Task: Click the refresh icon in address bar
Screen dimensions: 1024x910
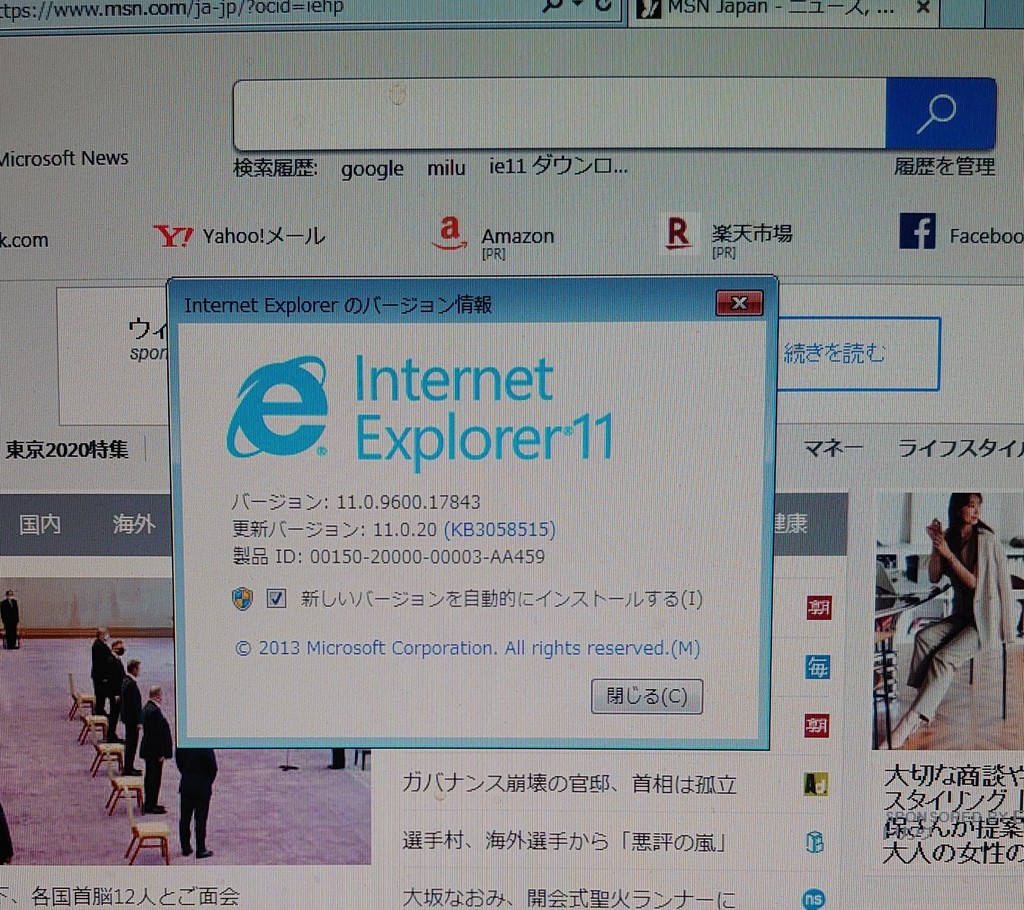Action: [603, 5]
